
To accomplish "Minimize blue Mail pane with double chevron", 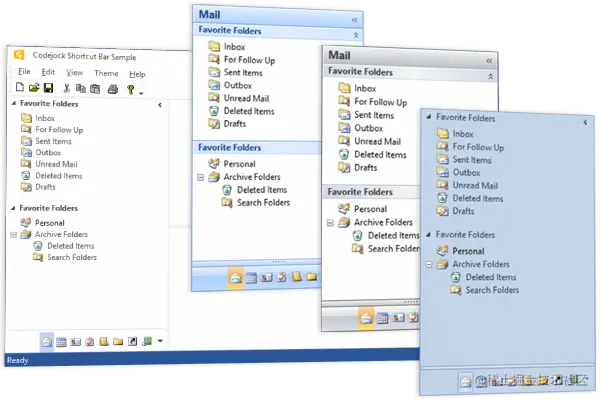I will click(x=355, y=20).
